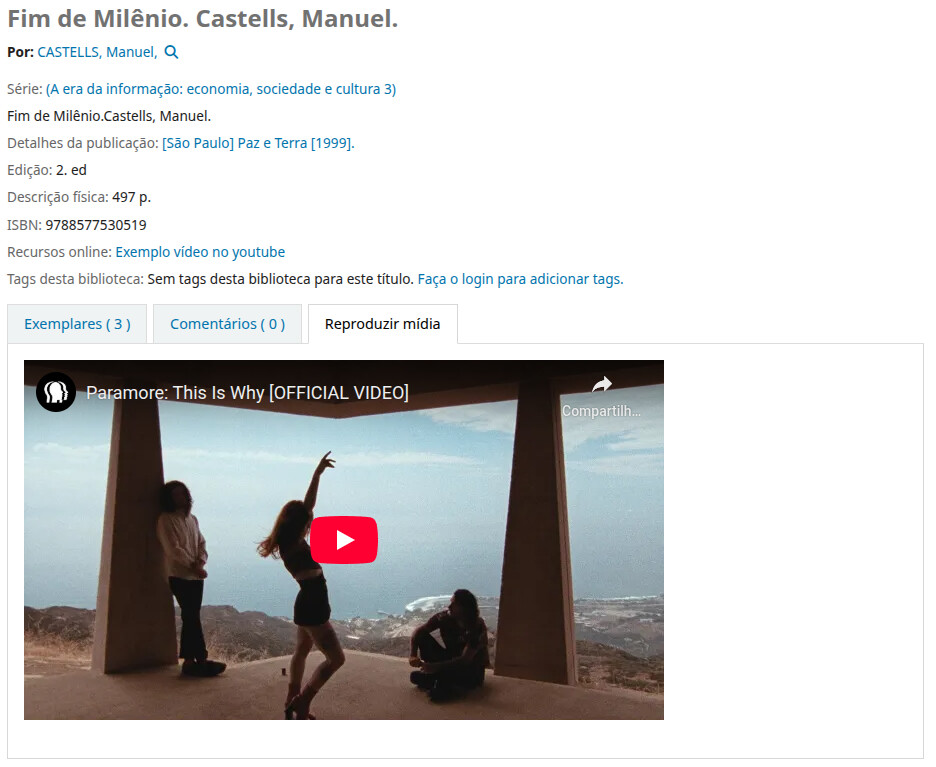Open the author link CASTELLS, Manuel

97,52
